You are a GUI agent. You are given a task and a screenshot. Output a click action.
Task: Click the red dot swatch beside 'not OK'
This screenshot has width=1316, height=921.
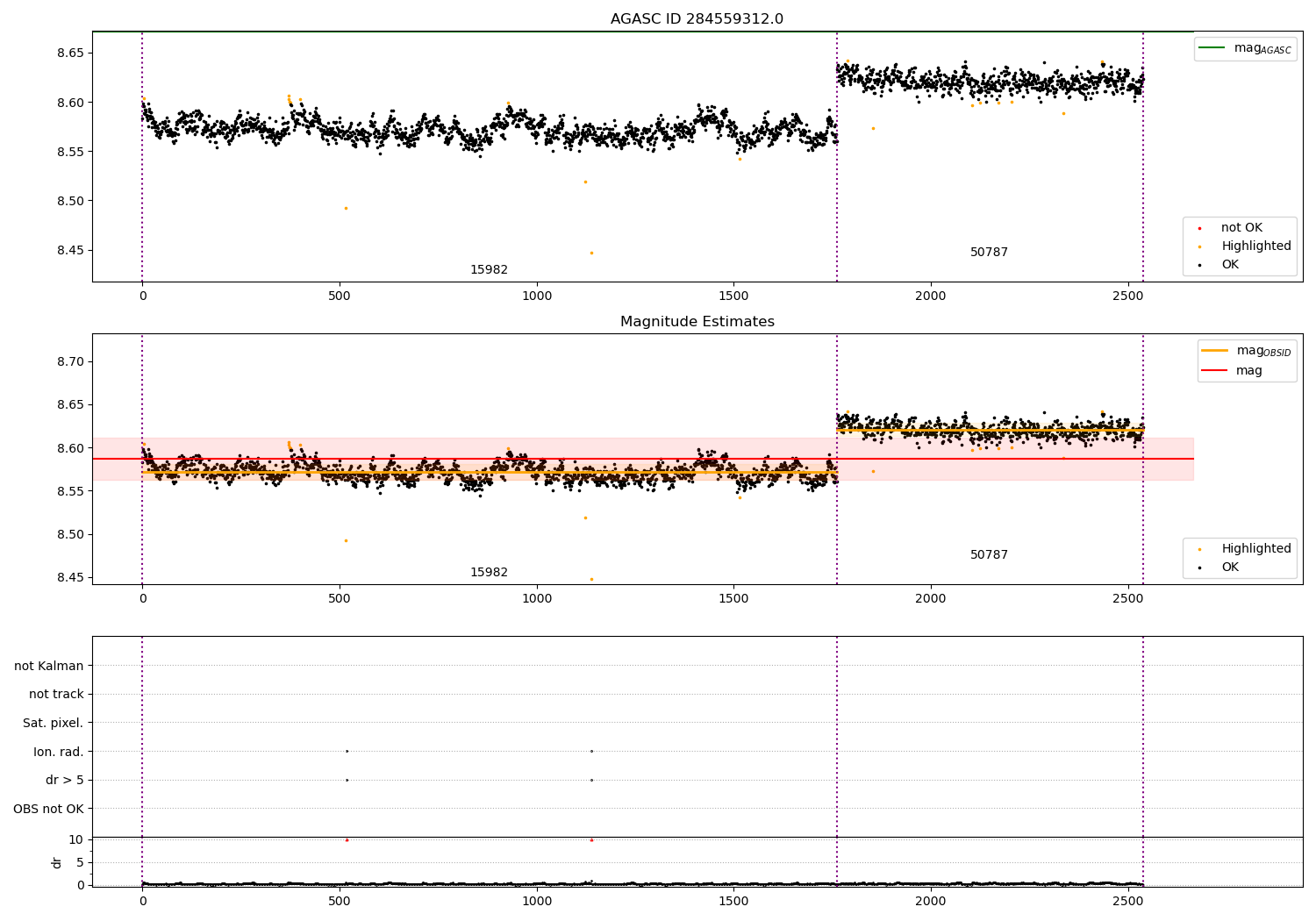pos(1199,229)
